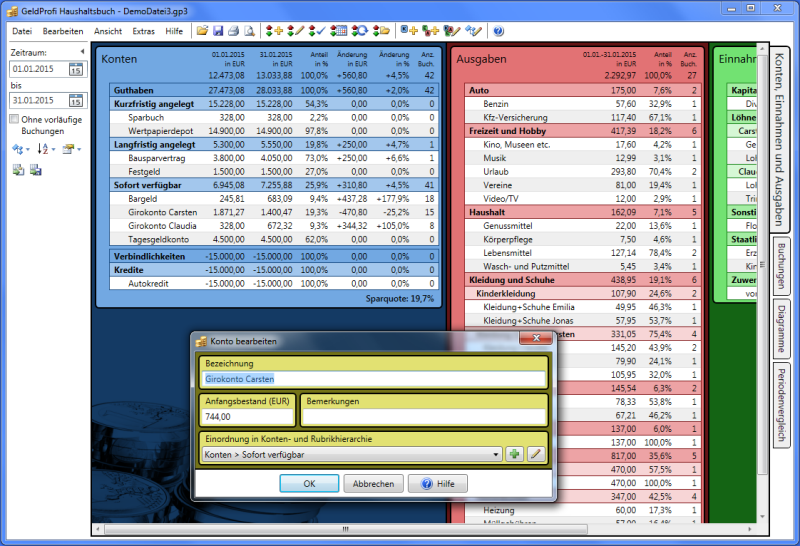Open the 'Konten > Sofort verfügbar' dropdown
Viewport: 800px width, 546px height.
497,454
